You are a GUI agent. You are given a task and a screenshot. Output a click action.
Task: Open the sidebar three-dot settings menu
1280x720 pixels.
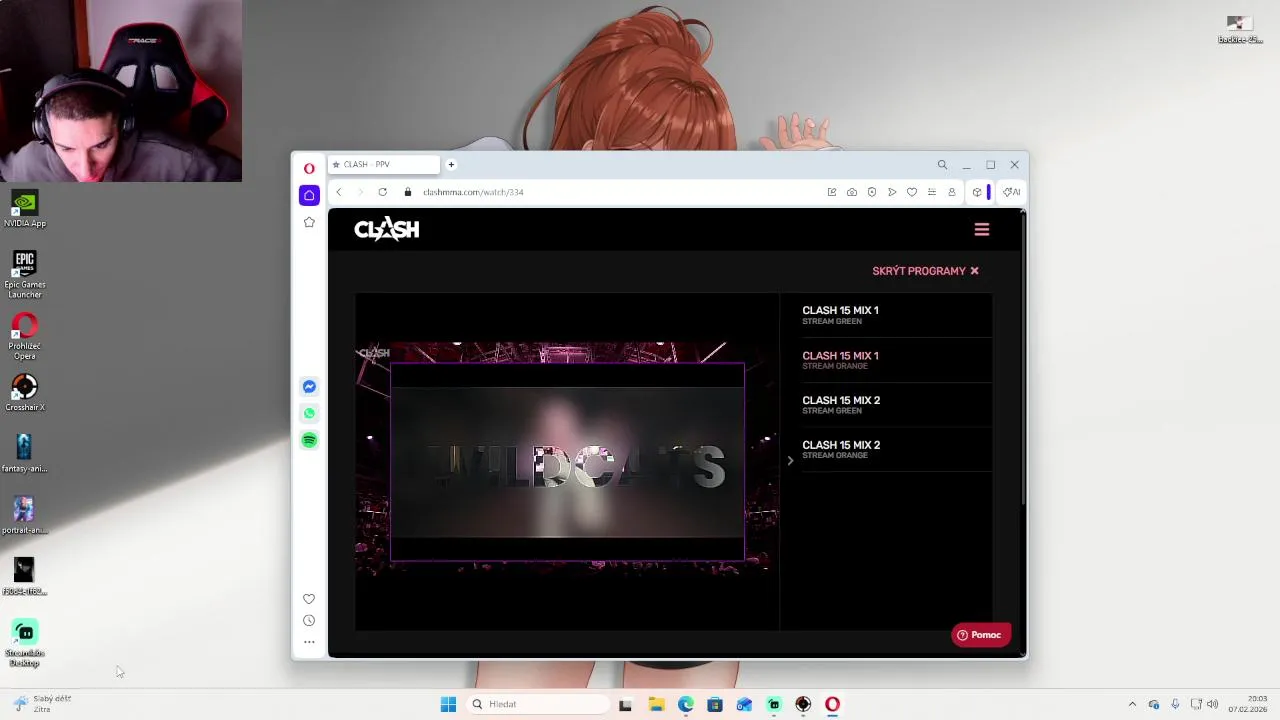click(x=309, y=642)
